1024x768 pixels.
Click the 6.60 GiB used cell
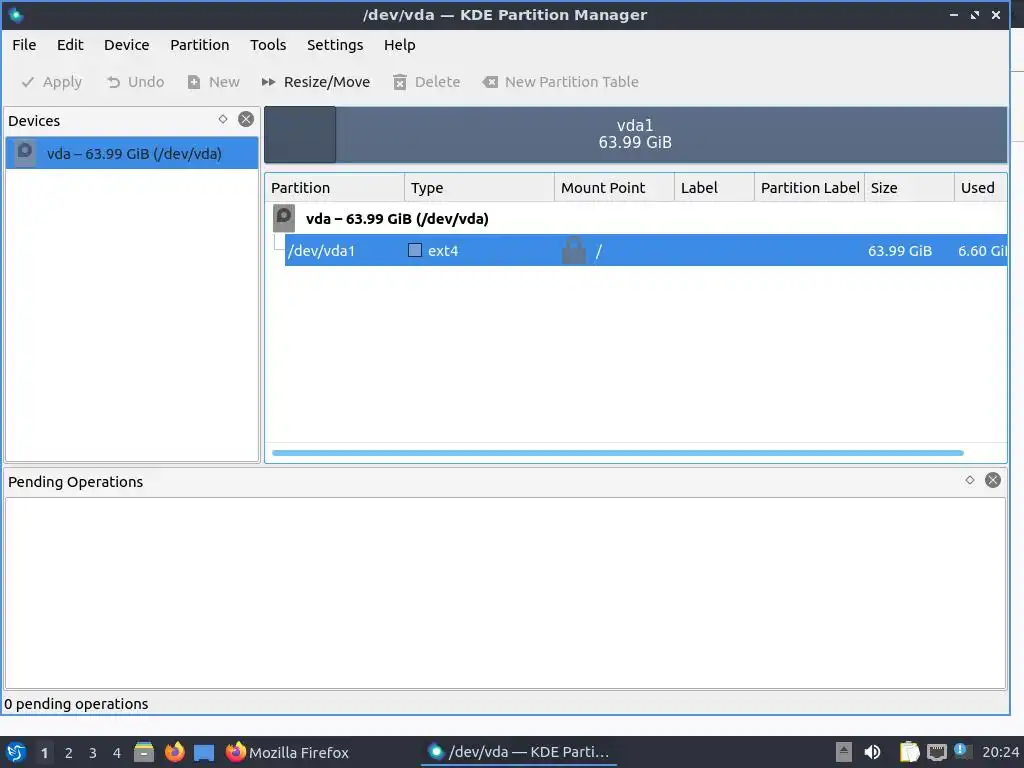click(982, 251)
